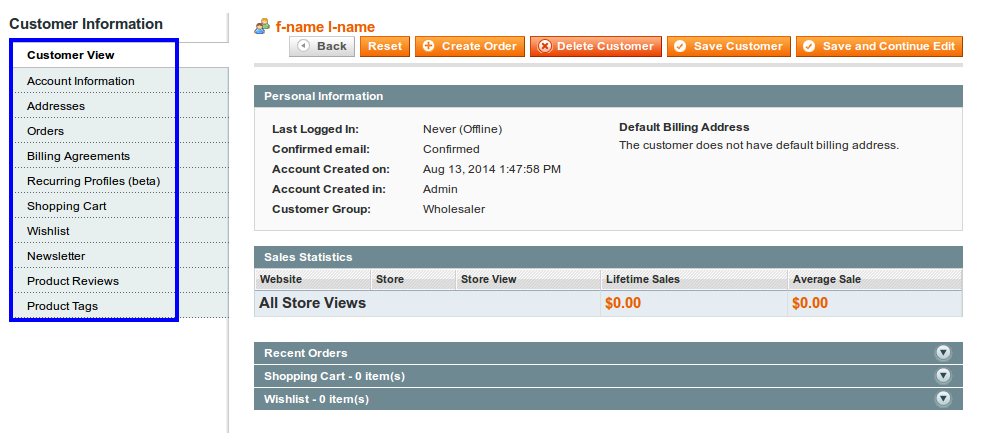Click the checkmark icon on Save and Continue Edit
The height and width of the screenshot is (433, 983).
point(809,46)
